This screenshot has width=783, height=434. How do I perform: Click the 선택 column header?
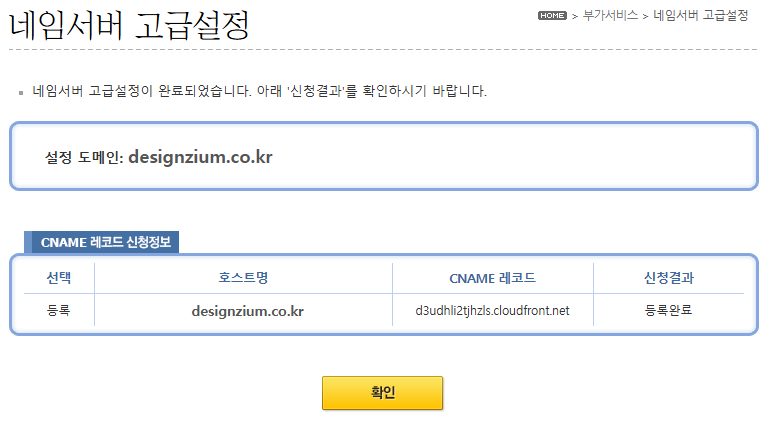(59, 277)
